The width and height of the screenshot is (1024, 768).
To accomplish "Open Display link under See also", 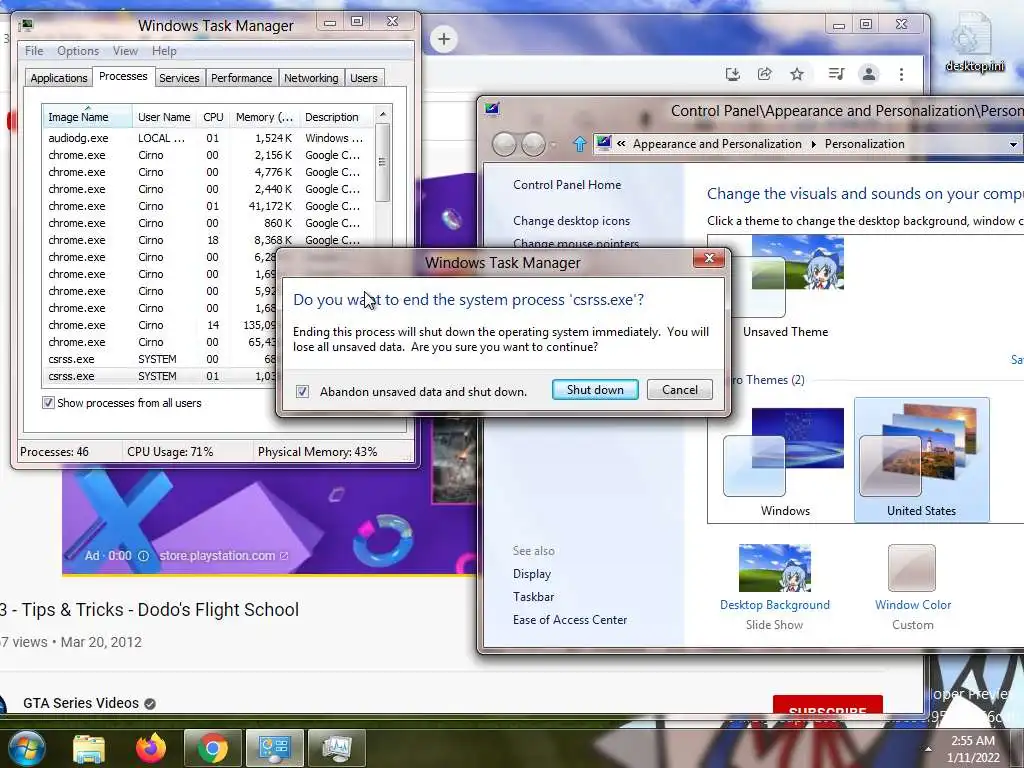I will coord(532,574).
